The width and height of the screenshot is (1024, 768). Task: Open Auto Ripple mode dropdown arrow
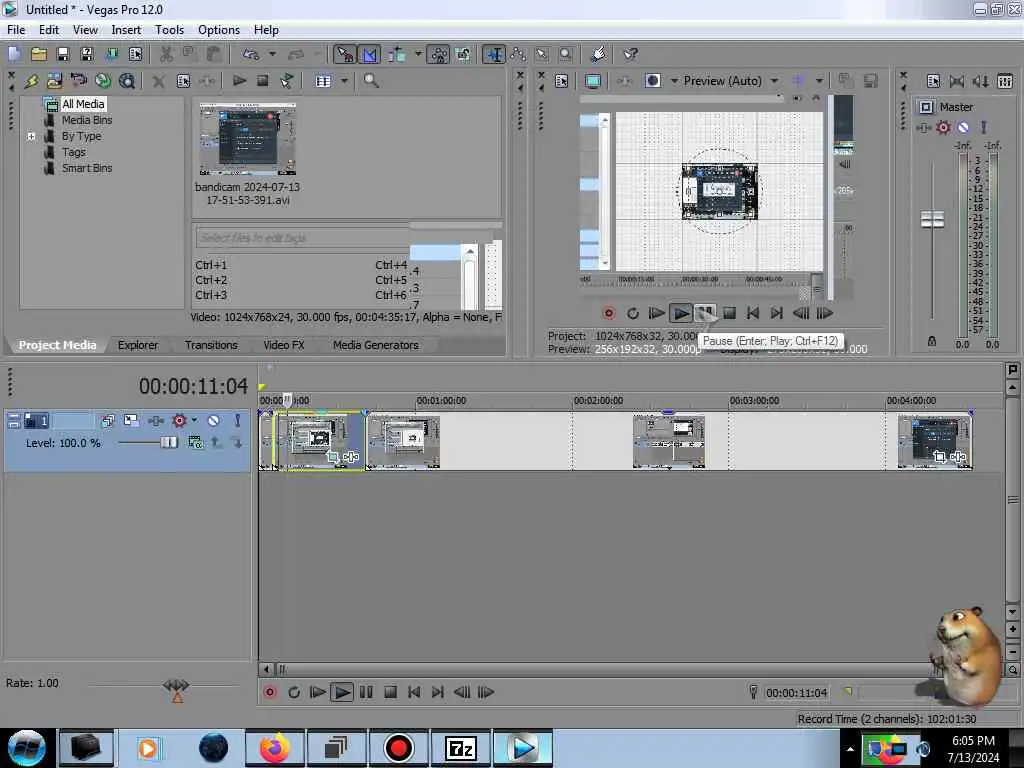coord(418,54)
